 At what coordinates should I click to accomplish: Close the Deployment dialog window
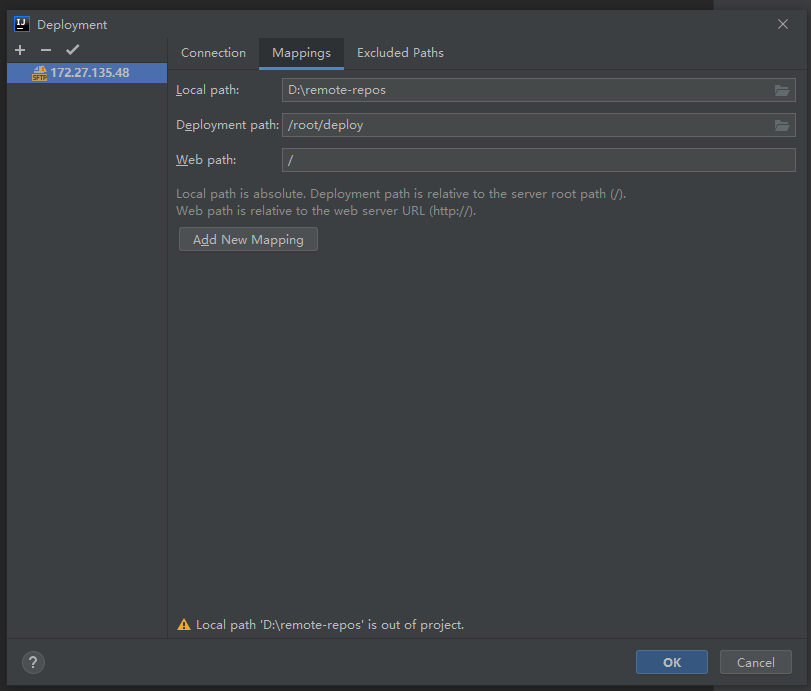click(783, 24)
